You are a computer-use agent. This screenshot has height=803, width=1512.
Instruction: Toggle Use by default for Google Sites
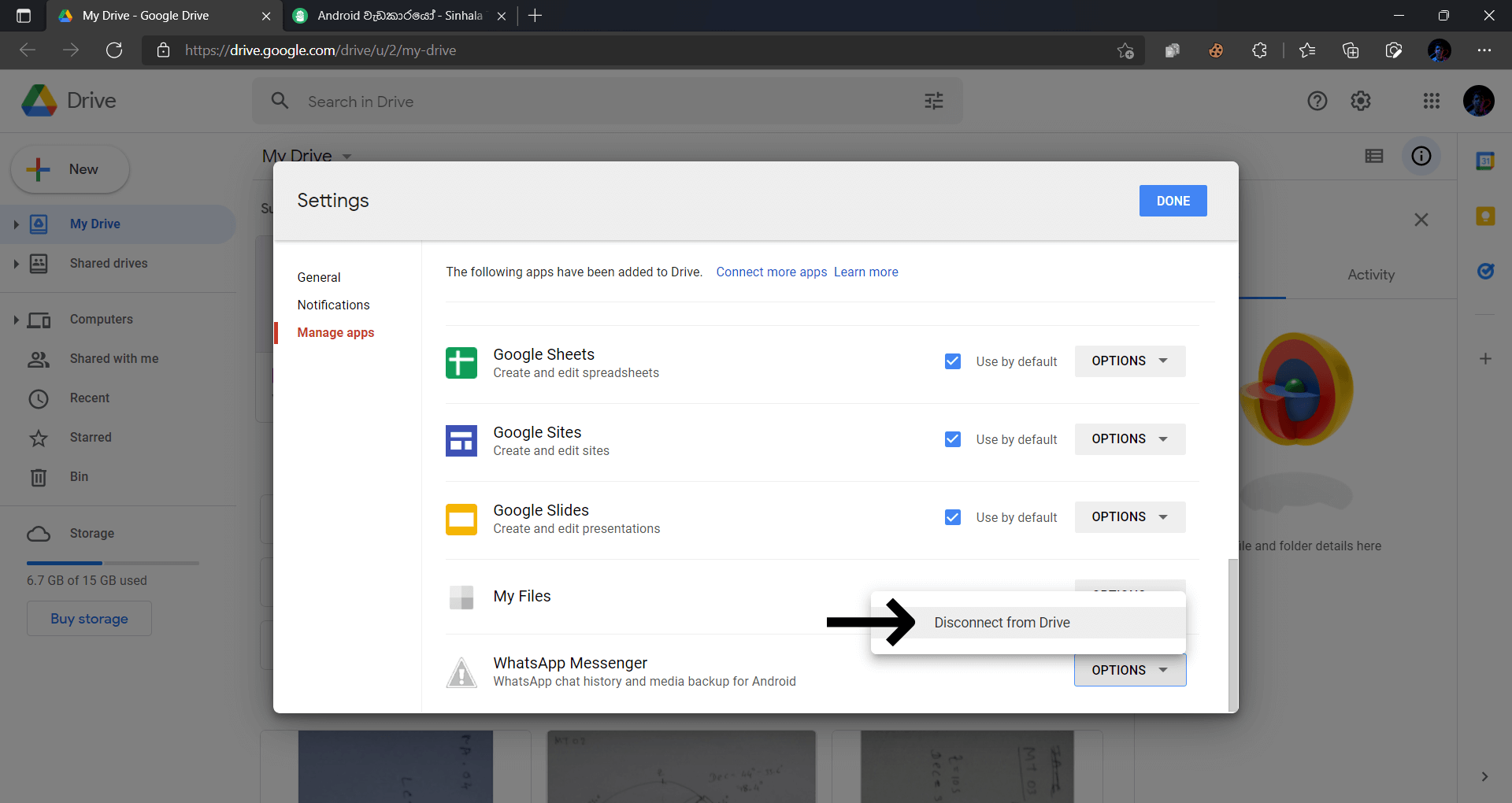point(953,439)
